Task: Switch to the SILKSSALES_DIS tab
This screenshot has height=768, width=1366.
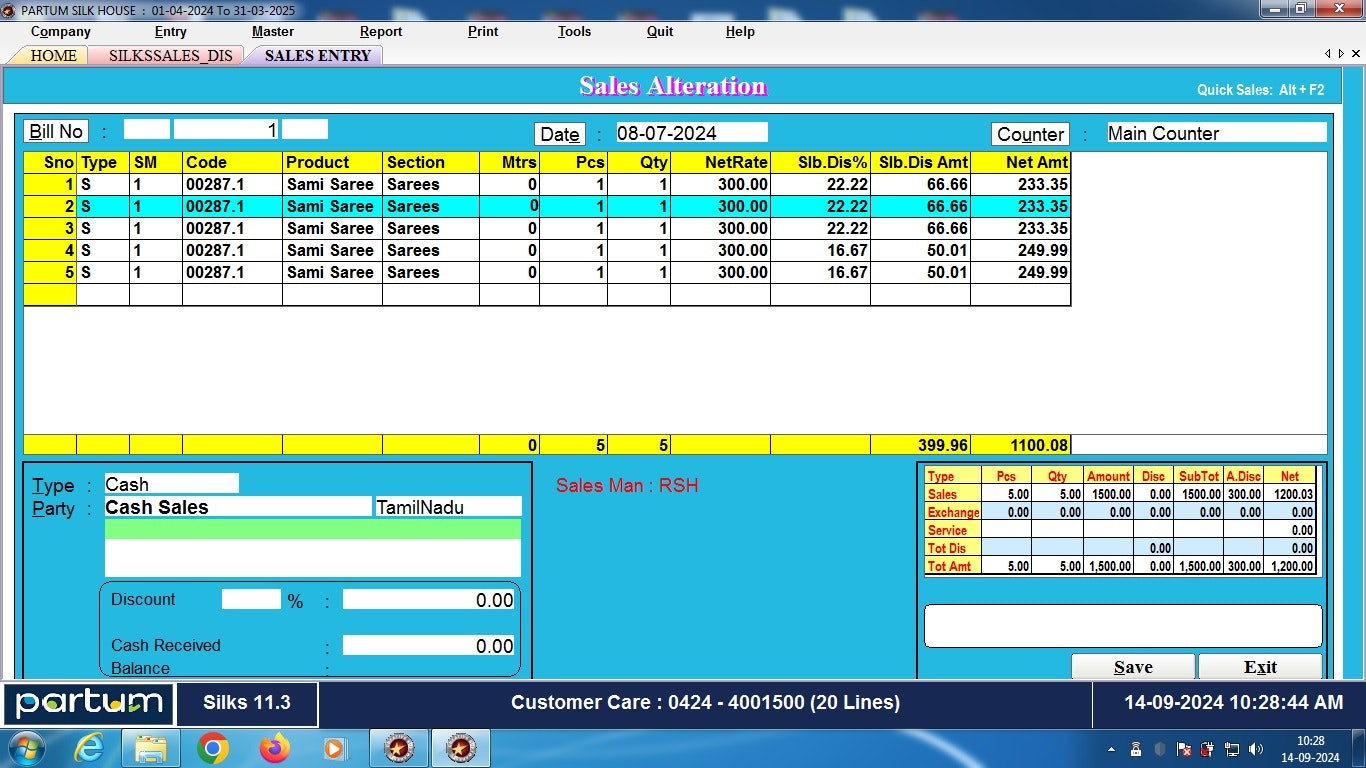Action: [x=166, y=56]
